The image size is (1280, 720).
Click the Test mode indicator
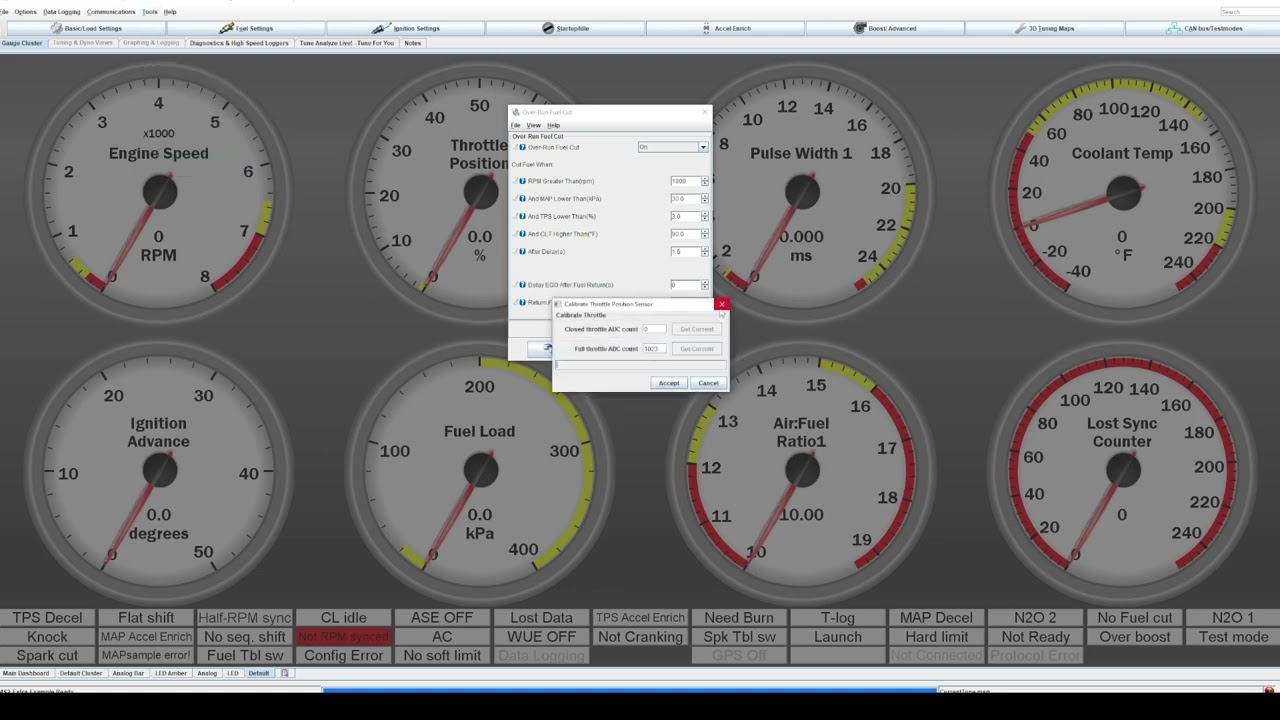[x=1233, y=637]
